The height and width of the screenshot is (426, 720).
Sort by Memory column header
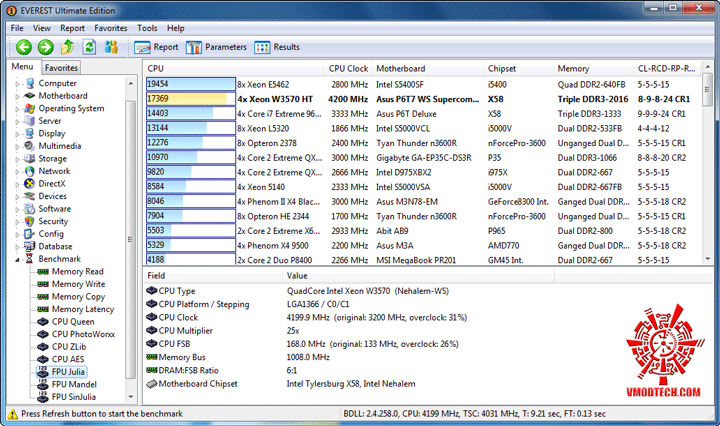(593, 68)
